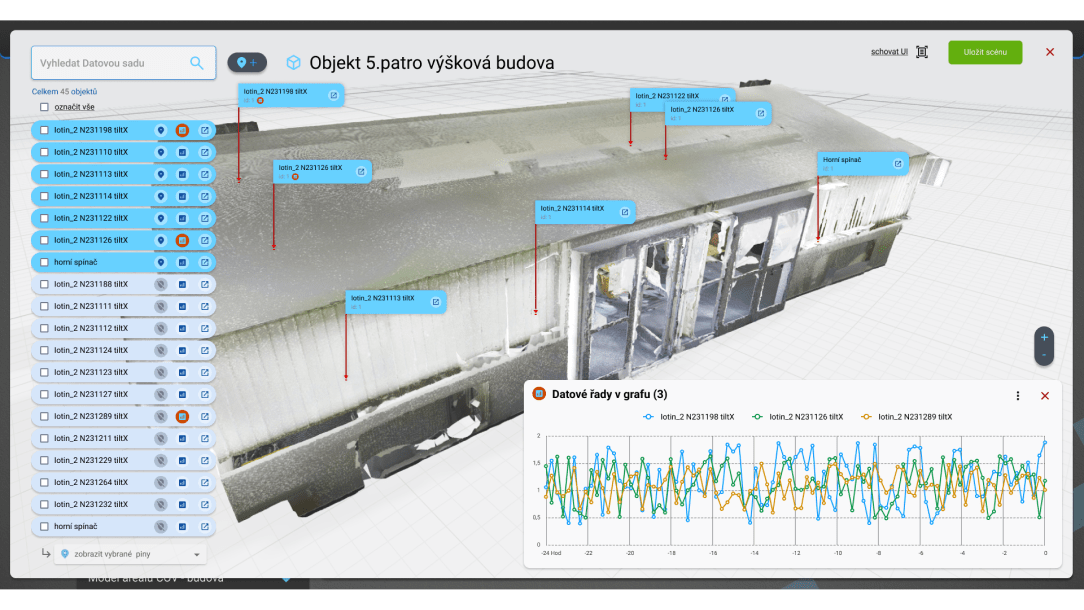
Task: Open chart panel three-dot menu
Action: (1018, 395)
